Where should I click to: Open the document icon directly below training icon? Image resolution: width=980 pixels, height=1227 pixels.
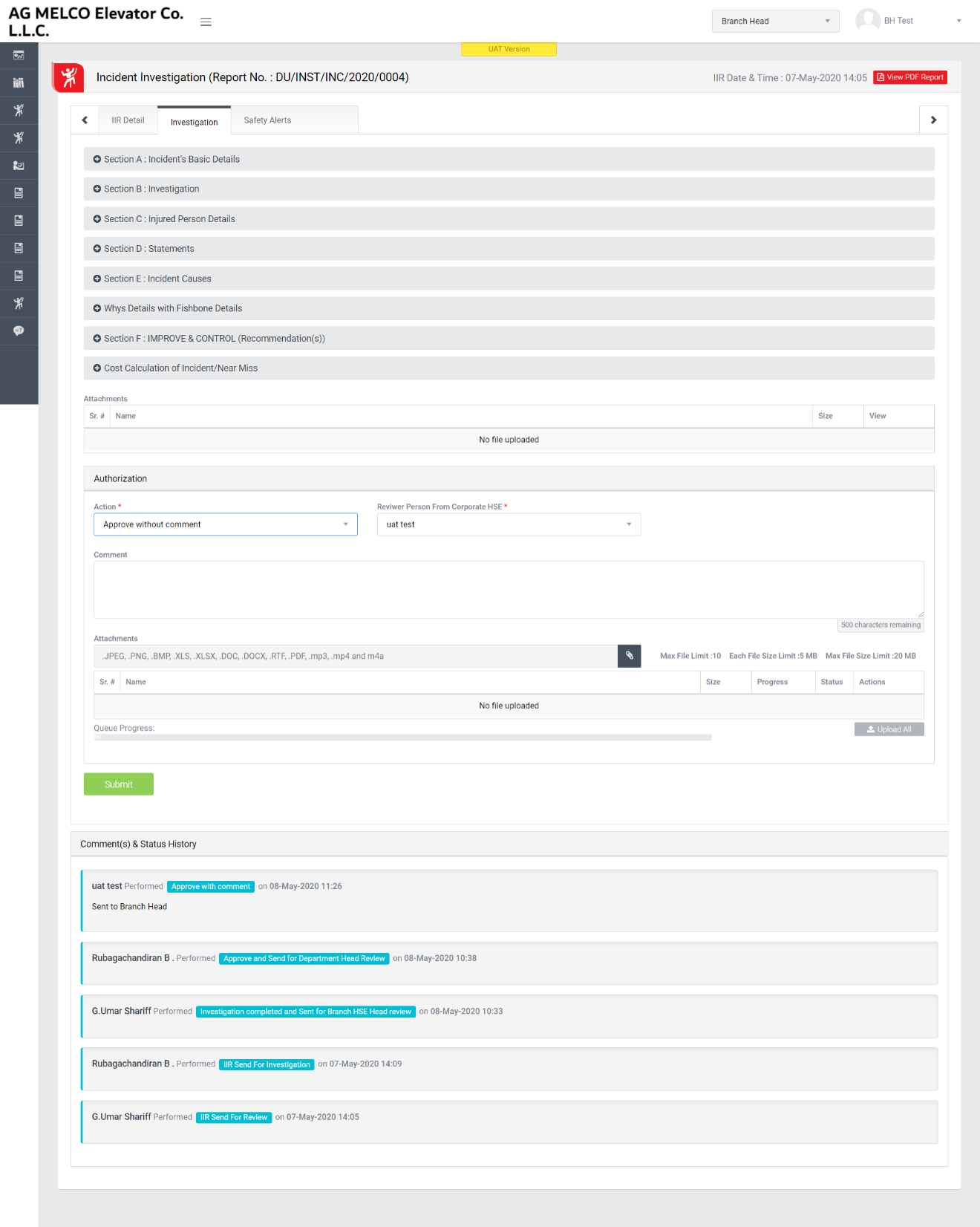(x=19, y=193)
